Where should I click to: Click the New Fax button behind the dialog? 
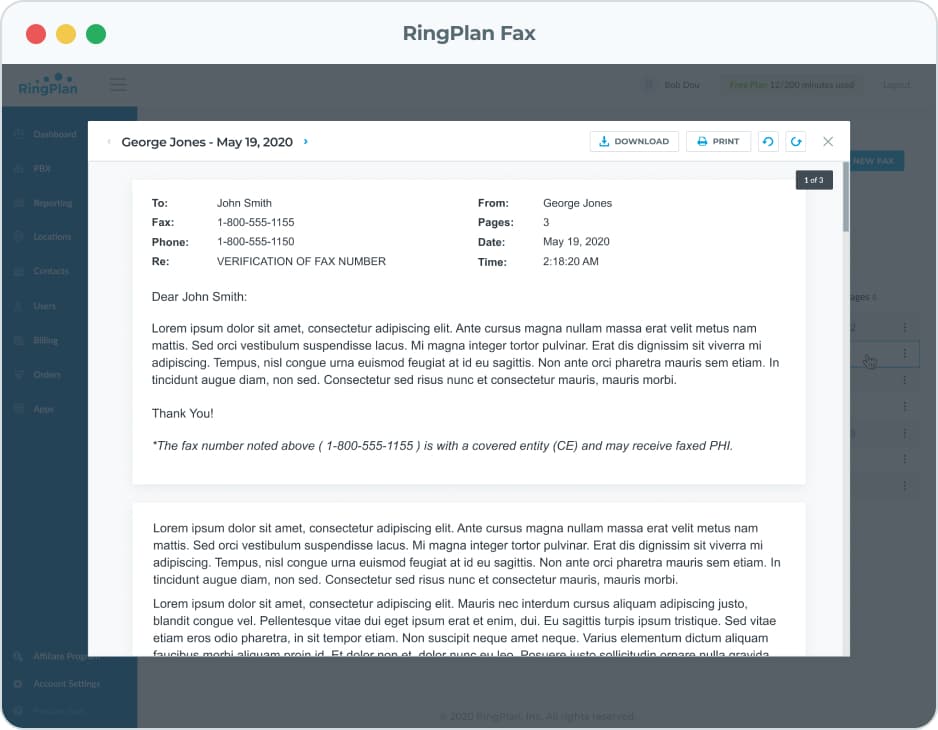pos(876,161)
